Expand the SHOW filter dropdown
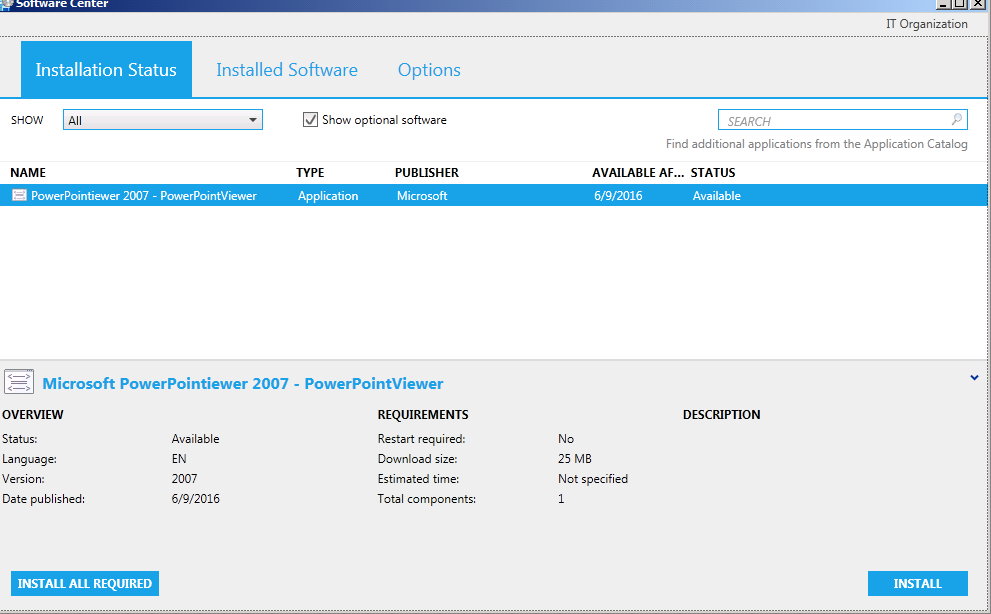This screenshot has width=991, height=614. (x=162, y=120)
